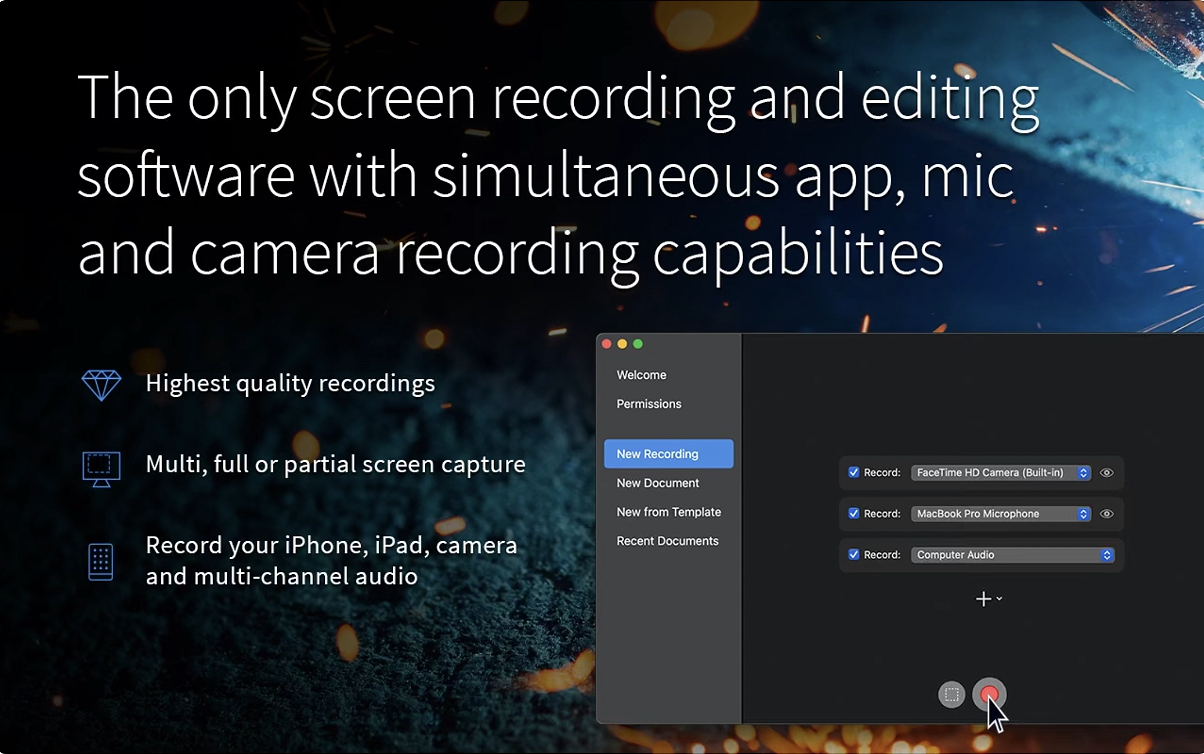
Task: Toggle Record checkbox for Computer Audio
Action: [x=854, y=555]
